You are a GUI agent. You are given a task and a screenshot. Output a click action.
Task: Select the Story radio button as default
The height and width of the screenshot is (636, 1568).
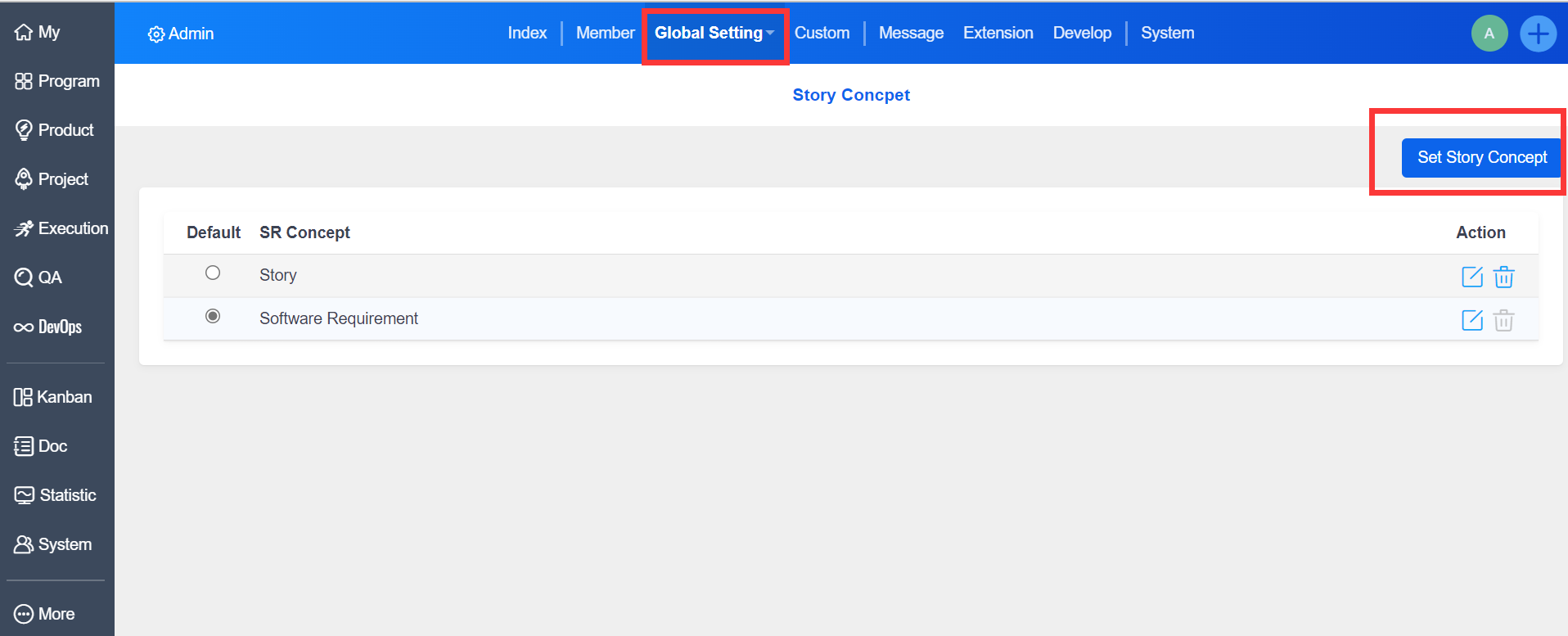[213, 273]
